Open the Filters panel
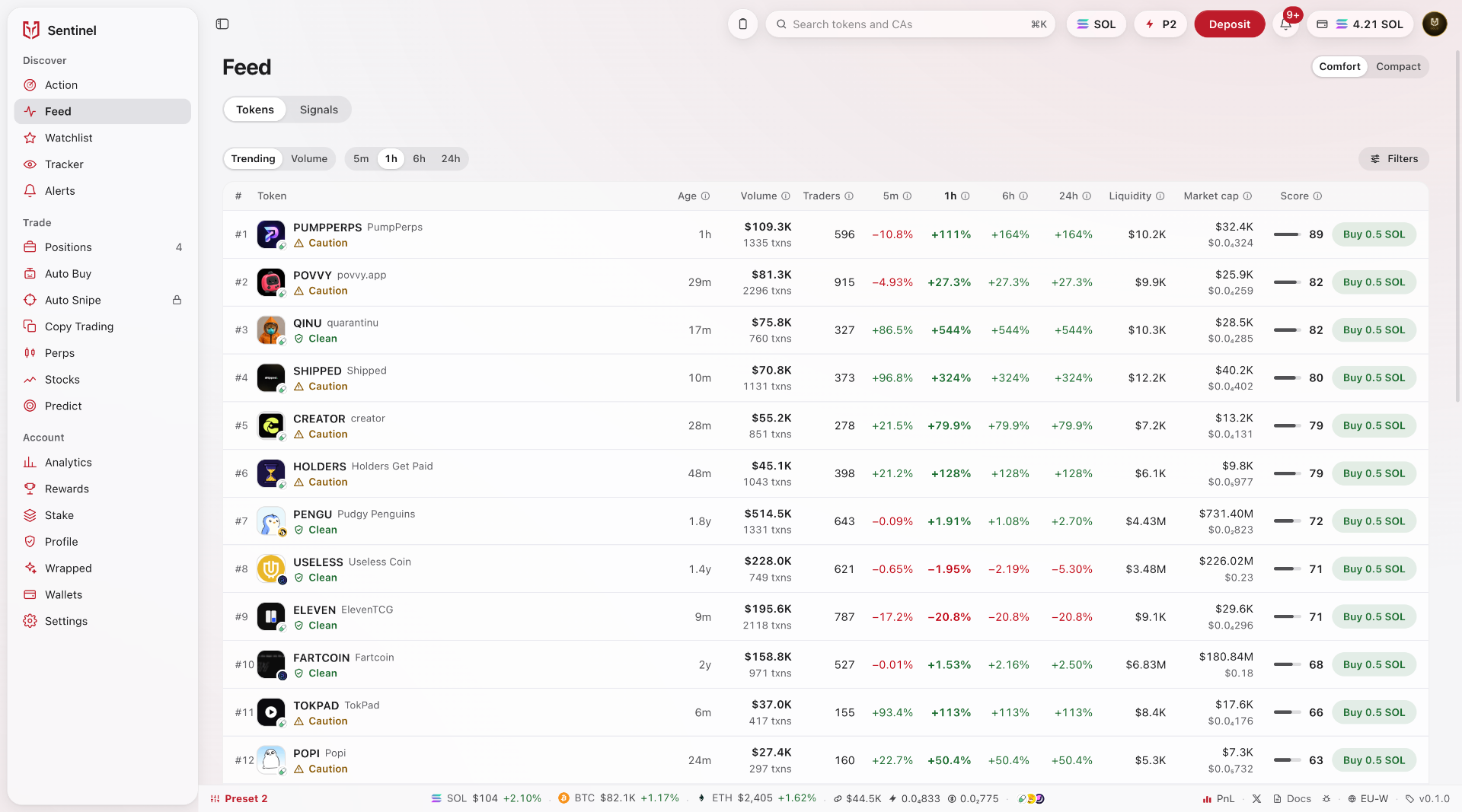Image resolution: width=1462 pixels, height=812 pixels. click(1393, 159)
